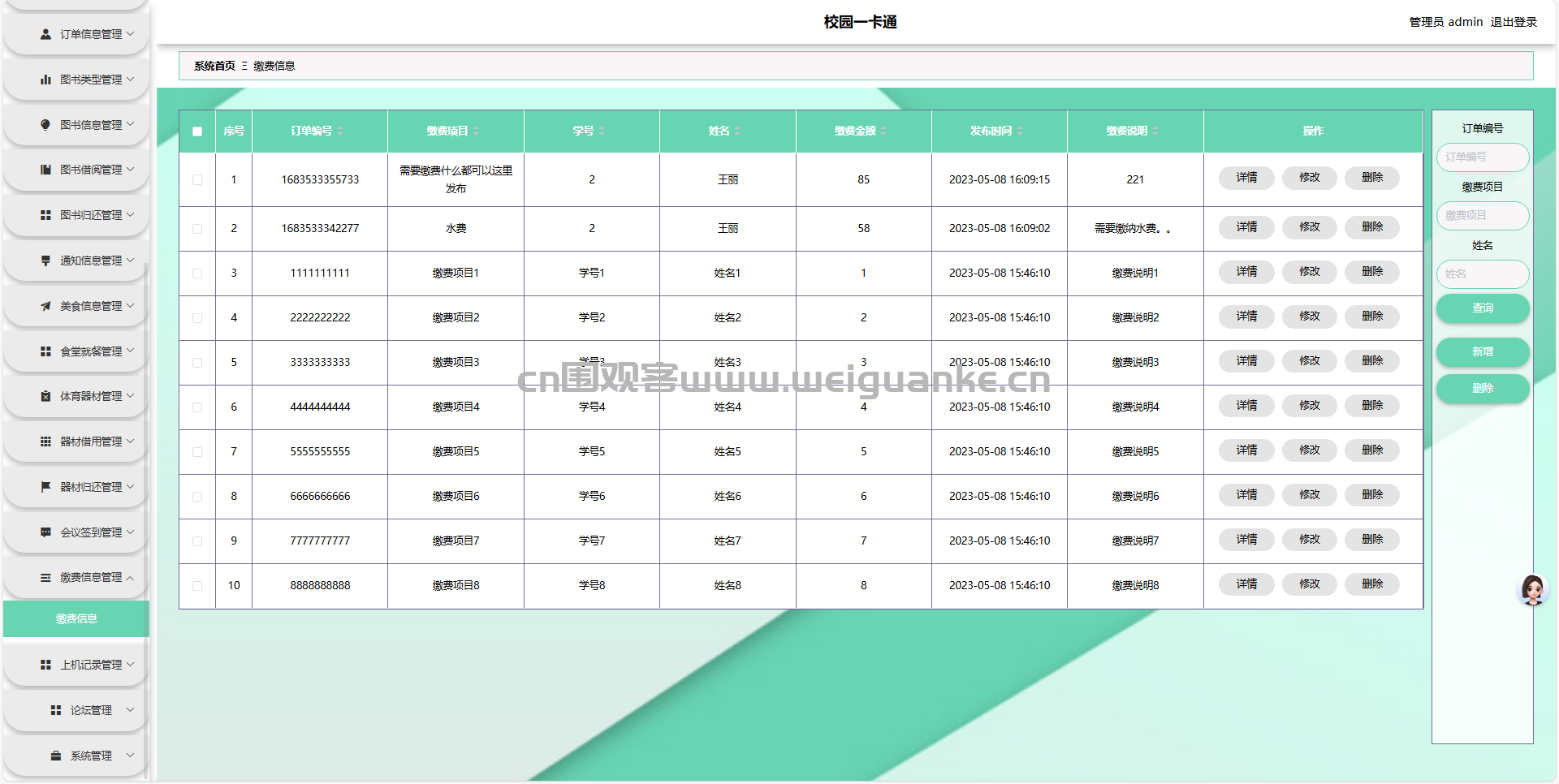Click the 通知信息管理 icon
1559x784 pixels.
(x=45, y=261)
